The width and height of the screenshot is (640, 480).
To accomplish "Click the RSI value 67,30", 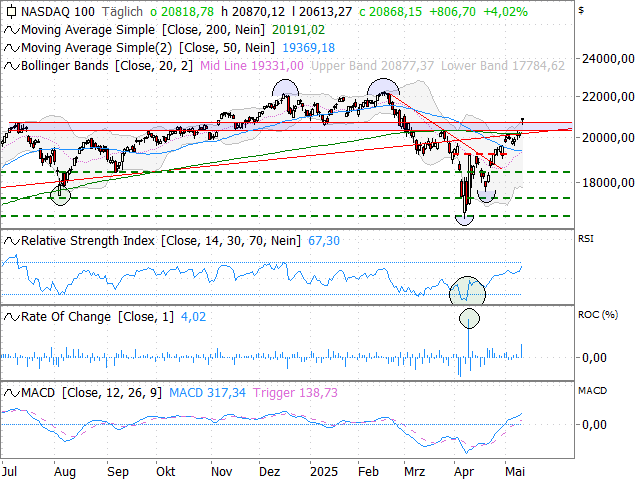I will [x=324, y=241].
